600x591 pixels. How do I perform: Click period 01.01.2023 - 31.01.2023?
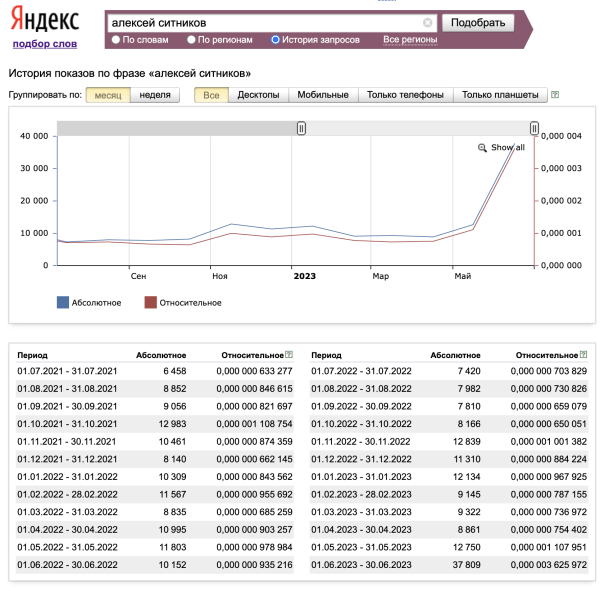(361, 477)
